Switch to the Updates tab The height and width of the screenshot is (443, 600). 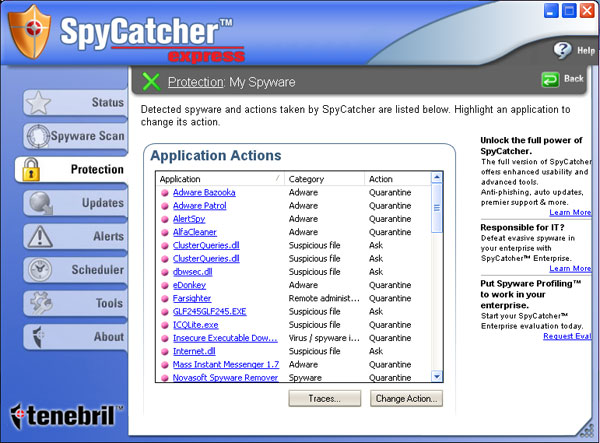click(75, 203)
